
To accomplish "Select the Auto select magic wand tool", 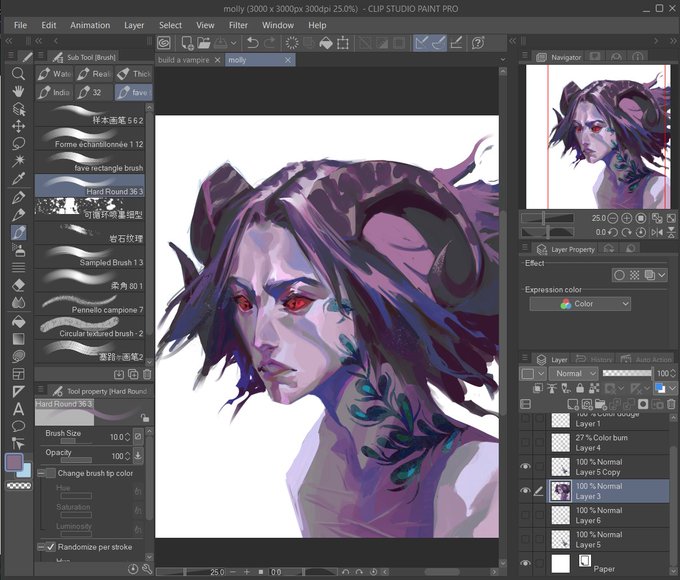I will point(18,161).
